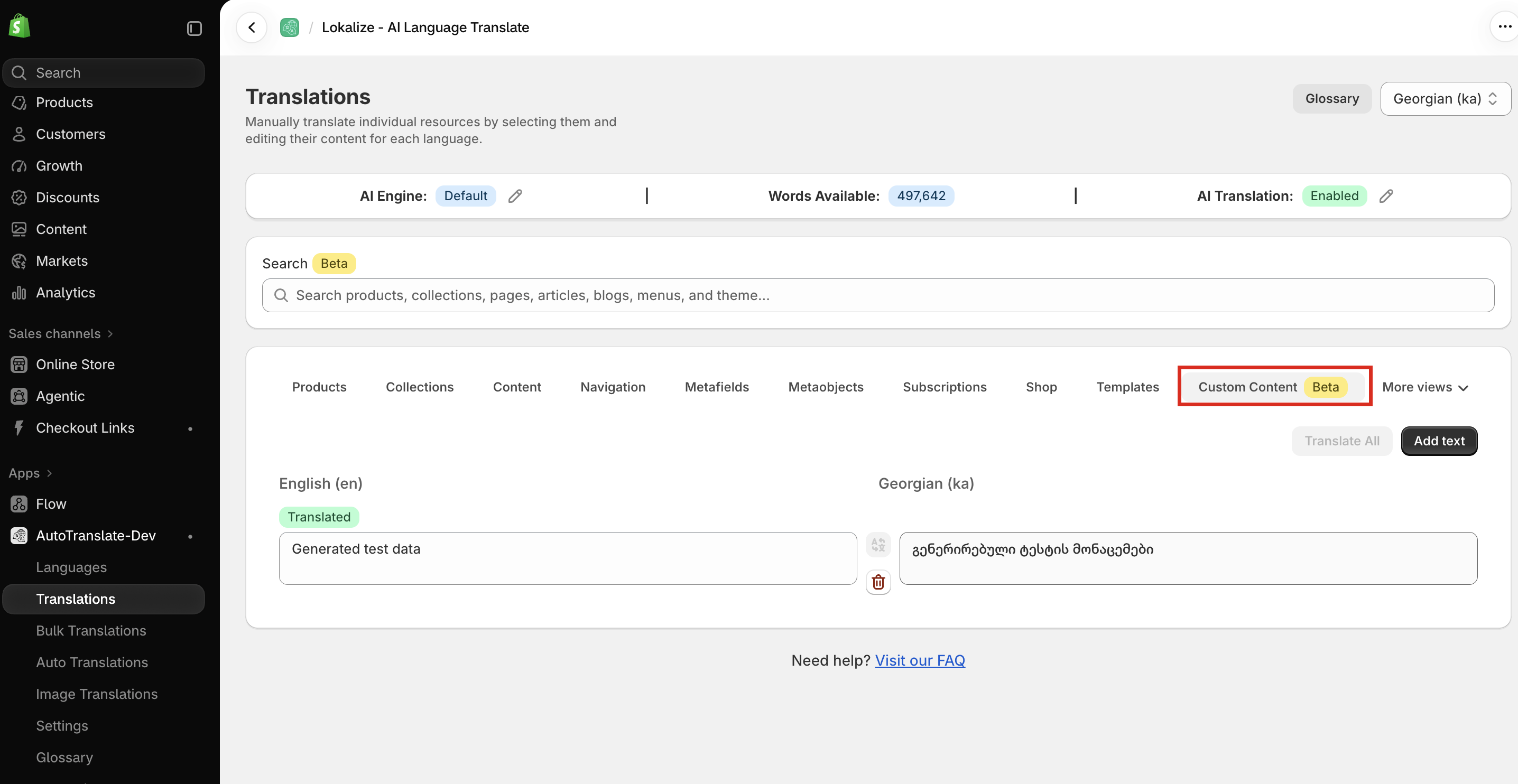Click the Markets globe icon in sidebar
The height and width of the screenshot is (784, 1518).
pos(19,261)
